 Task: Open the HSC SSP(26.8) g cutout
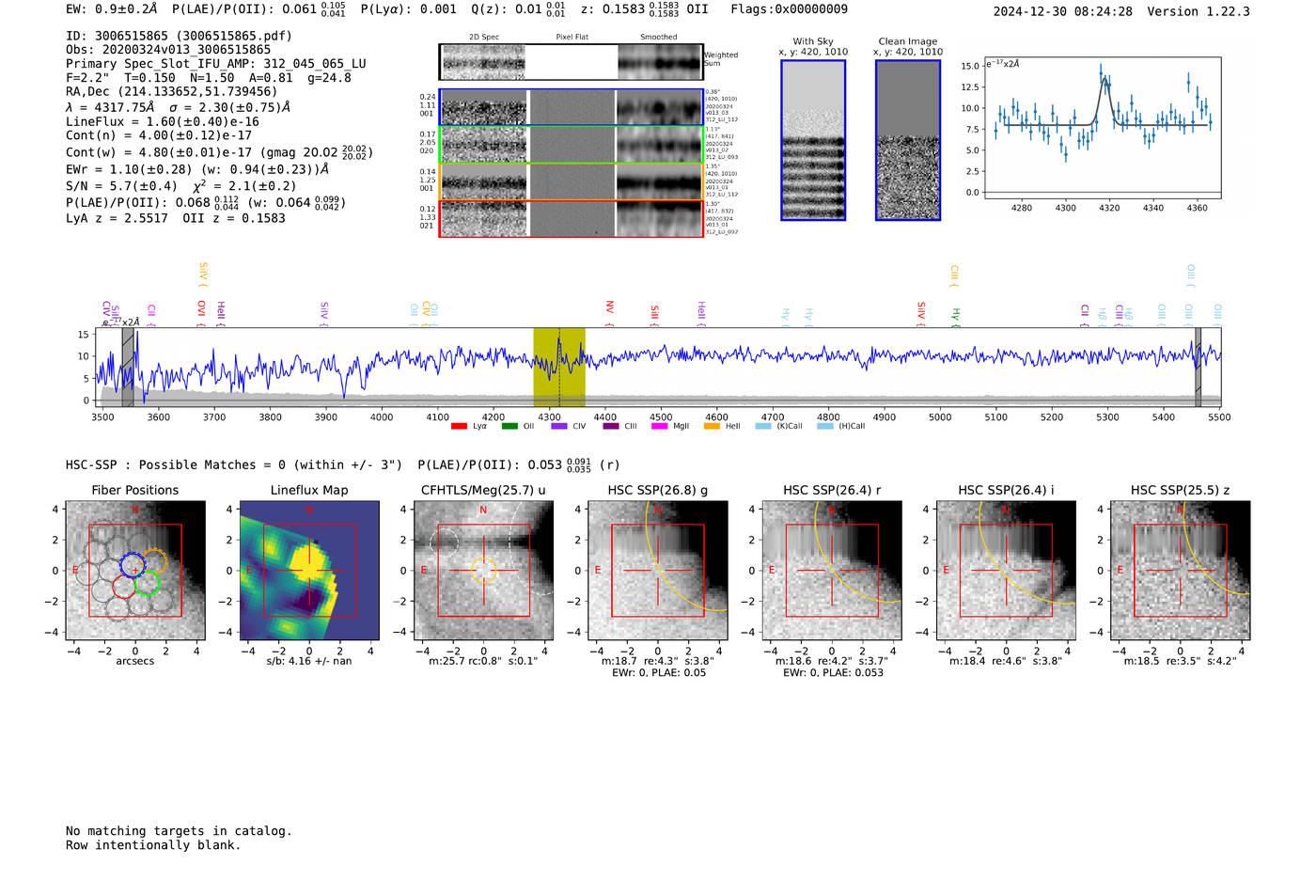tap(658, 570)
